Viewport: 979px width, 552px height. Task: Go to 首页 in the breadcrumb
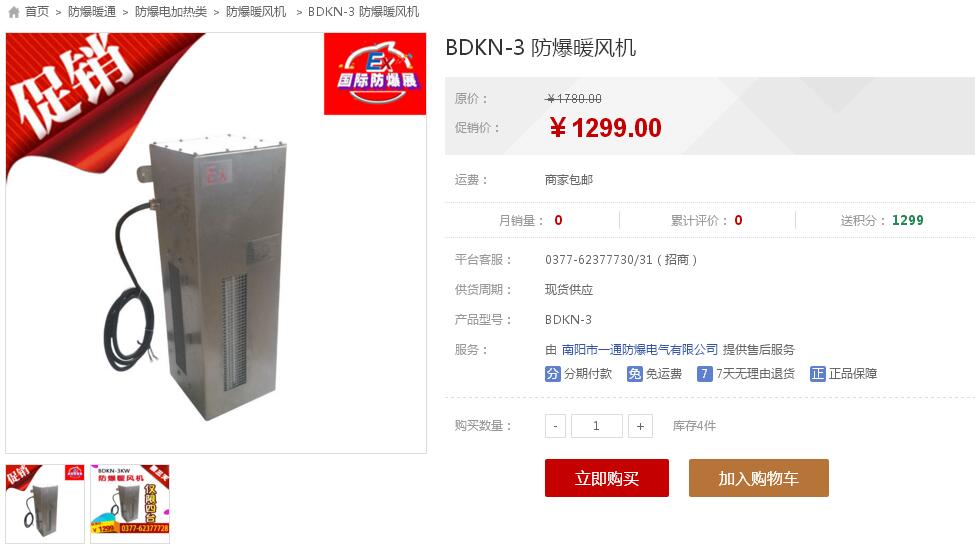click(36, 12)
